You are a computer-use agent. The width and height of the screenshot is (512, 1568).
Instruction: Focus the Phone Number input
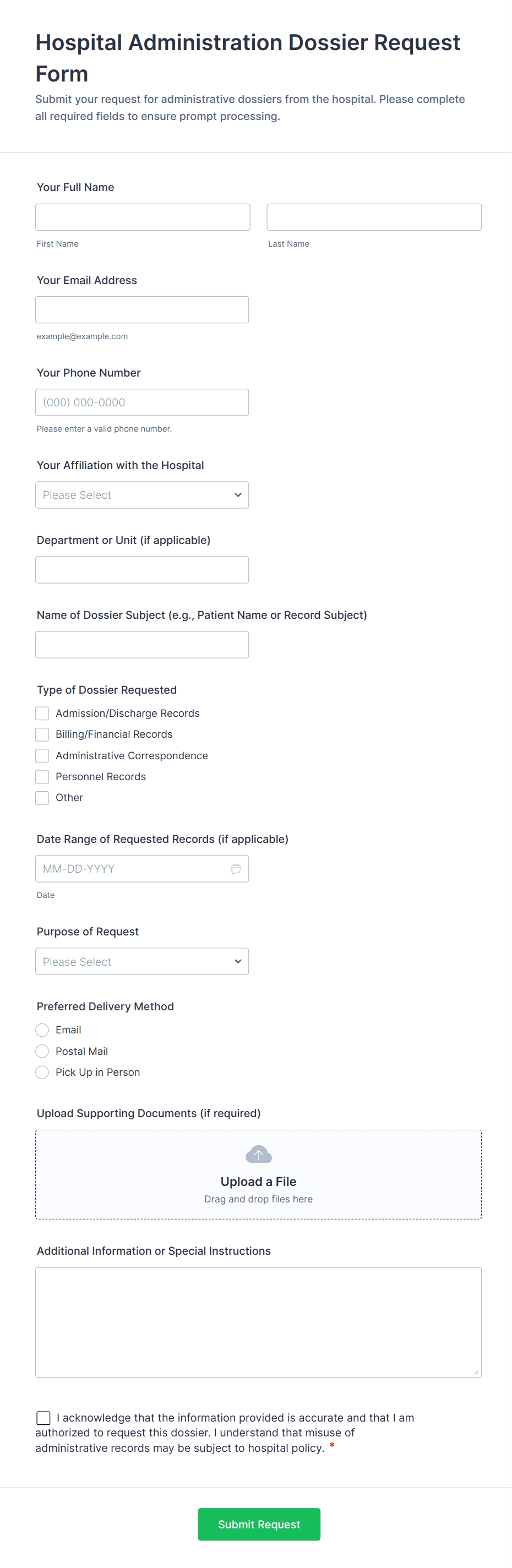pos(142,402)
